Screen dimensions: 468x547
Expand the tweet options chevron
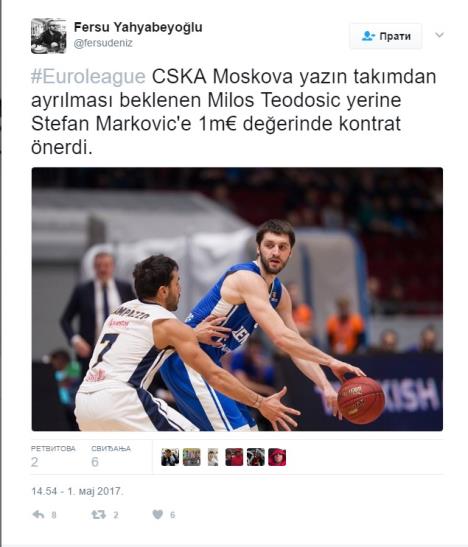(439, 35)
